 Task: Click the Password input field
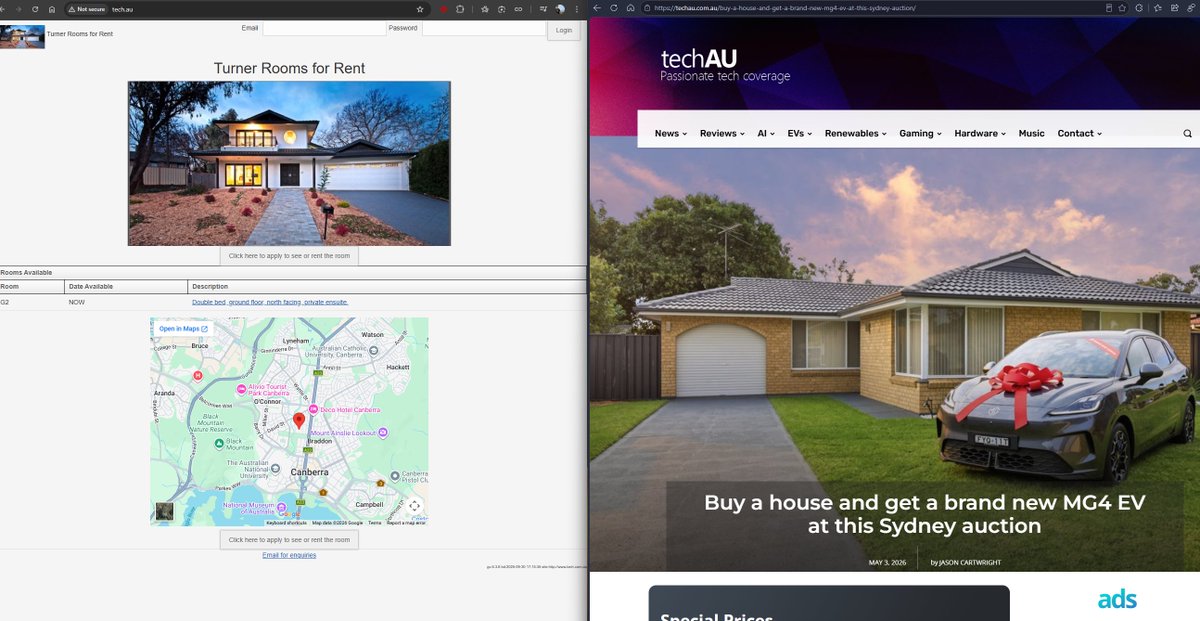[482, 29]
